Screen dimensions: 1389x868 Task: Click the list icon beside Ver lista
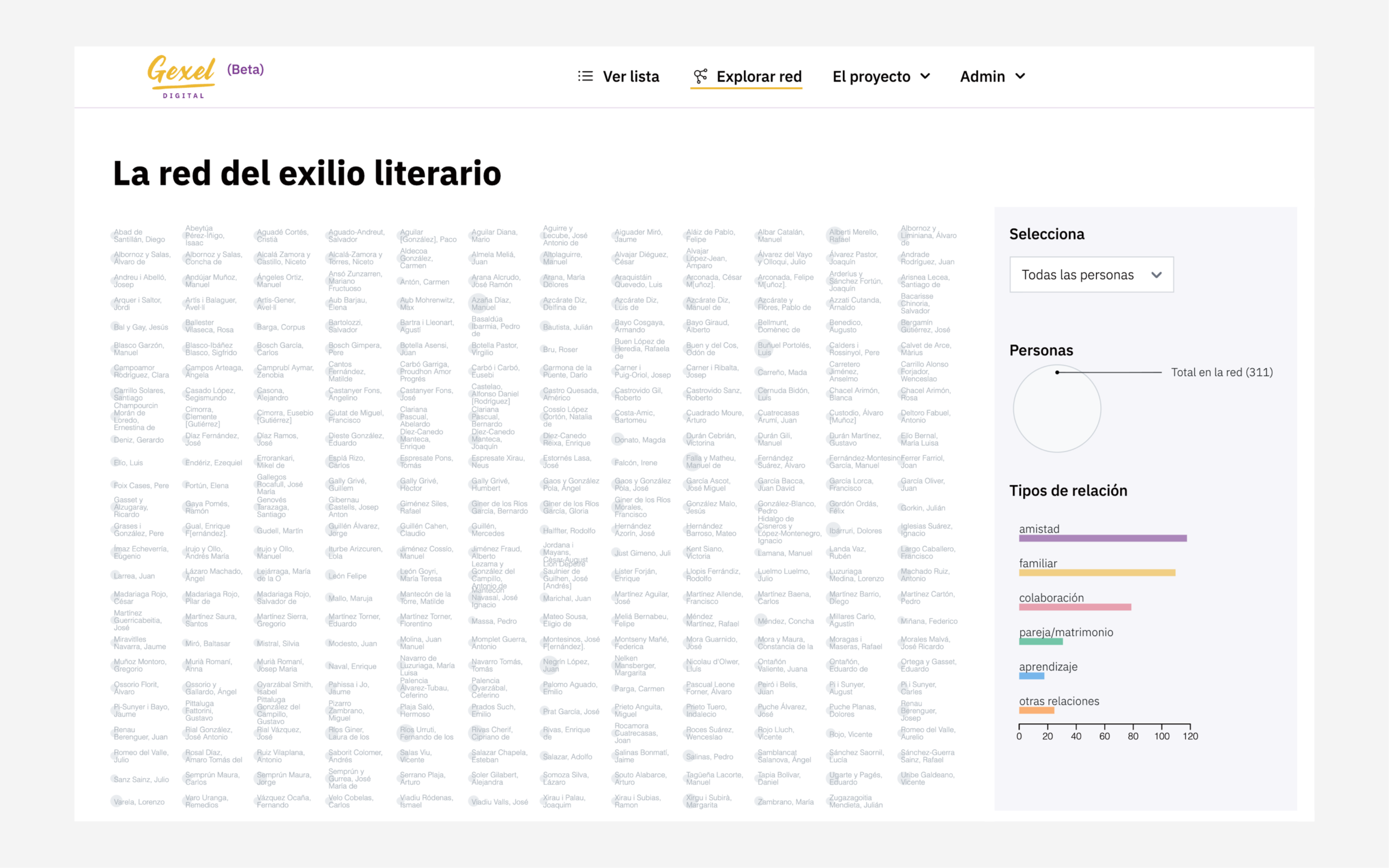[585, 76]
